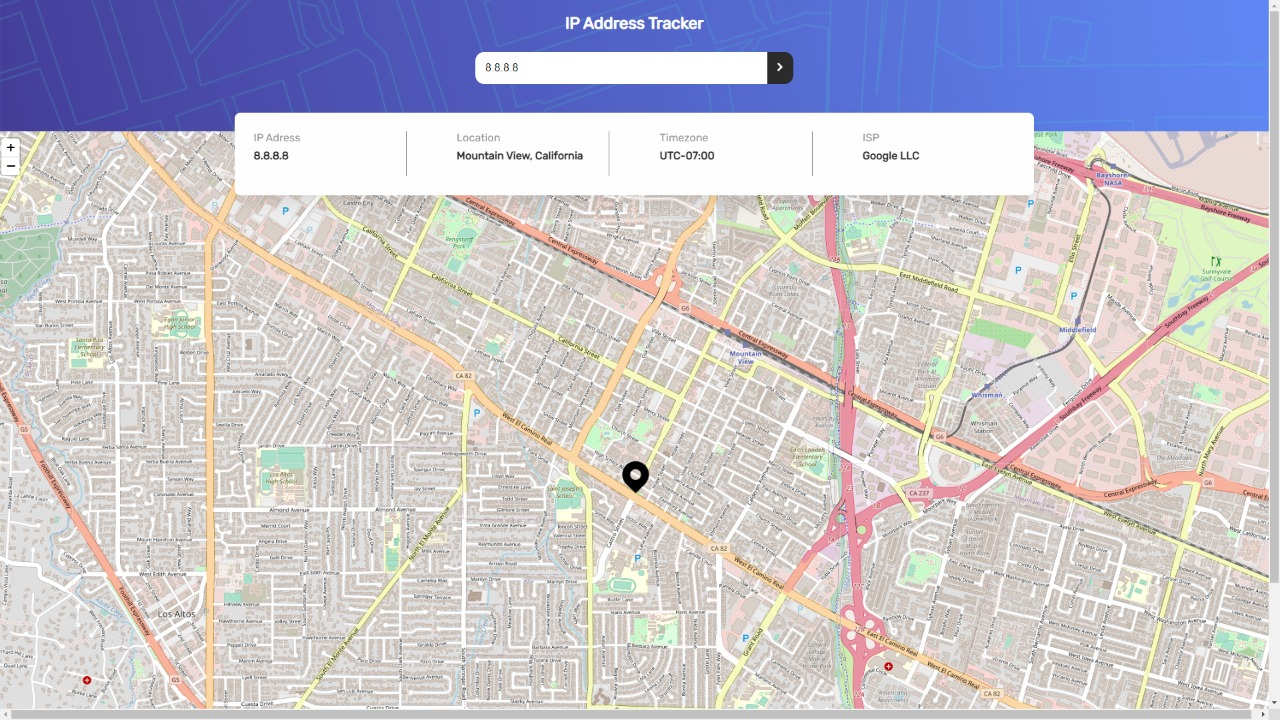Select the black location marker pin

coord(635,477)
